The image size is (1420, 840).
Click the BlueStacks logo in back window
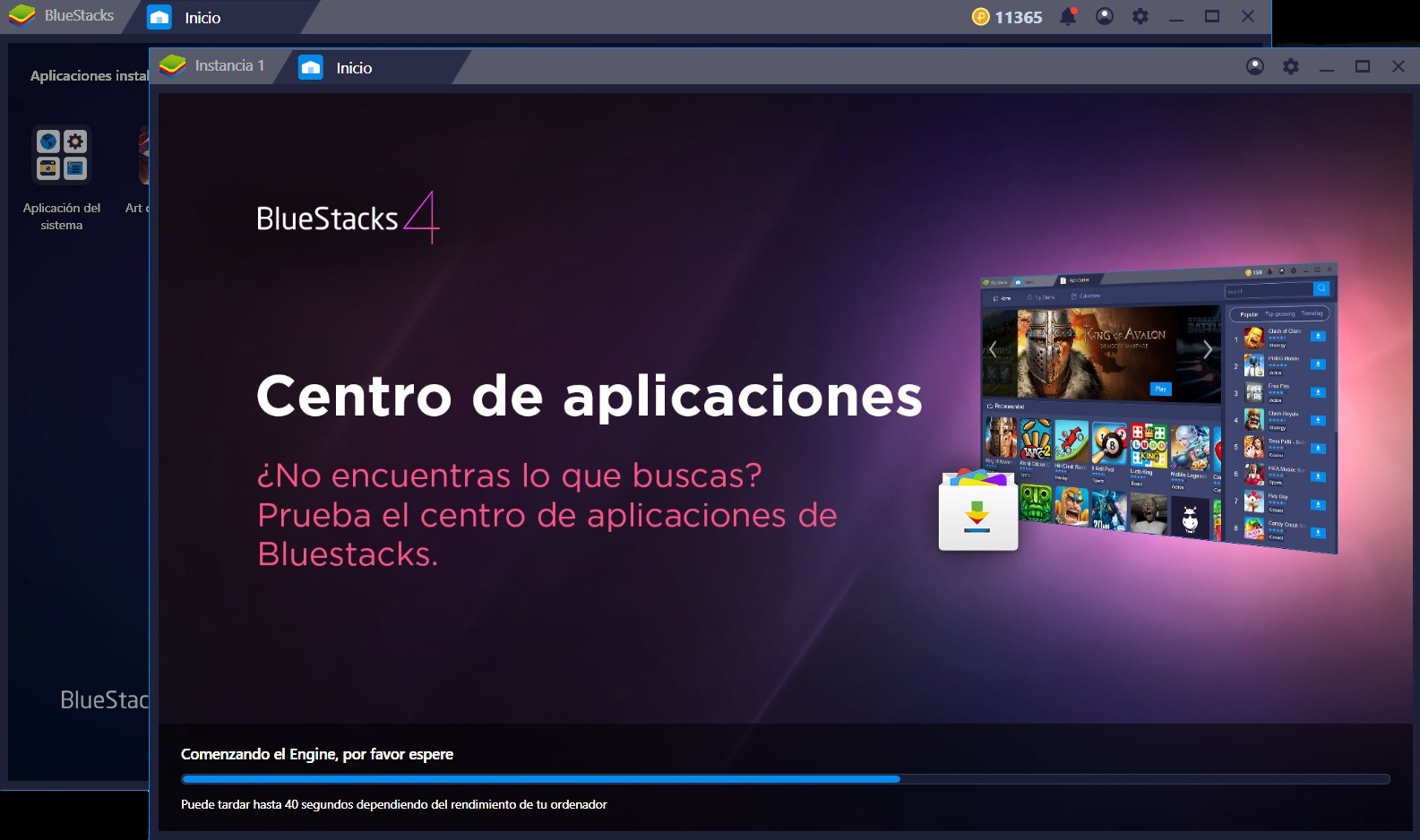click(x=22, y=16)
